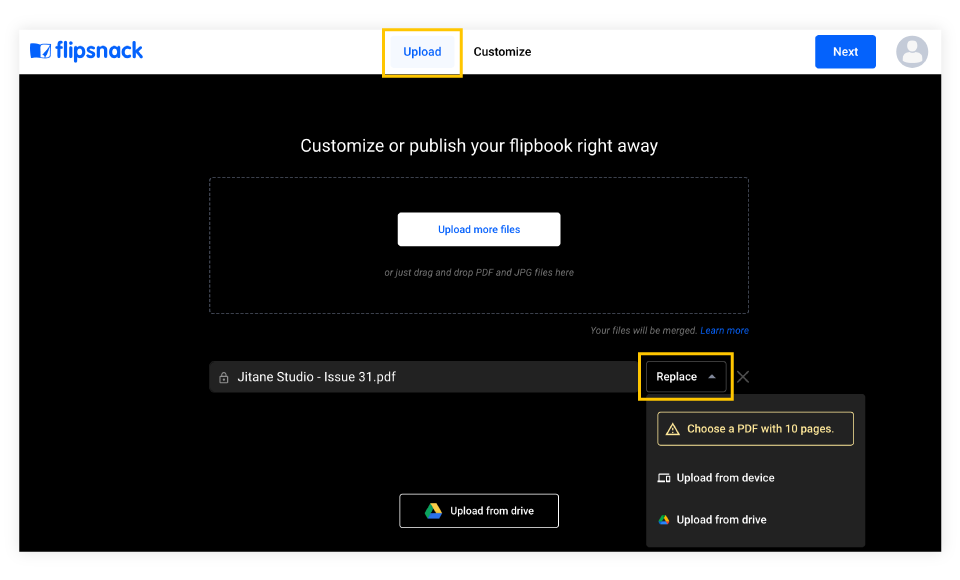The width and height of the screenshot is (960, 580).
Task: Click the device icon next to Upload from device
Action: coord(663,478)
